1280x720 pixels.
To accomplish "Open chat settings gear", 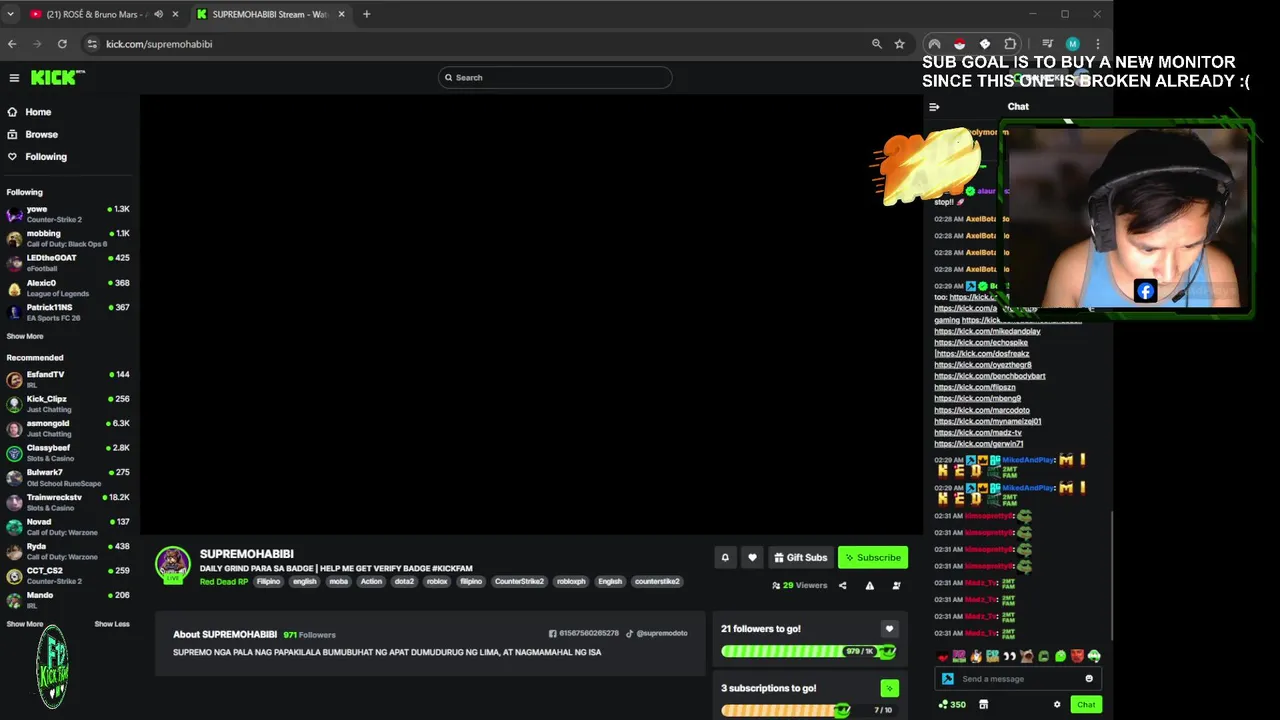I will [x=1057, y=705].
